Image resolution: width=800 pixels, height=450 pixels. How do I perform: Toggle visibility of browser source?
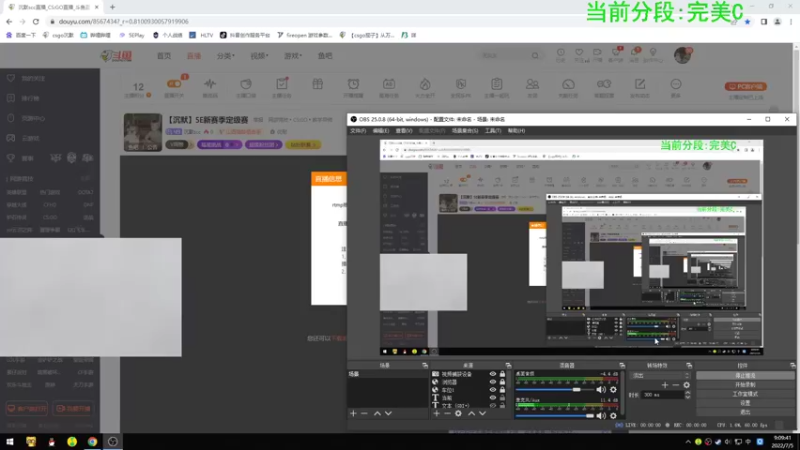pyautogui.click(x=492, y=382)
